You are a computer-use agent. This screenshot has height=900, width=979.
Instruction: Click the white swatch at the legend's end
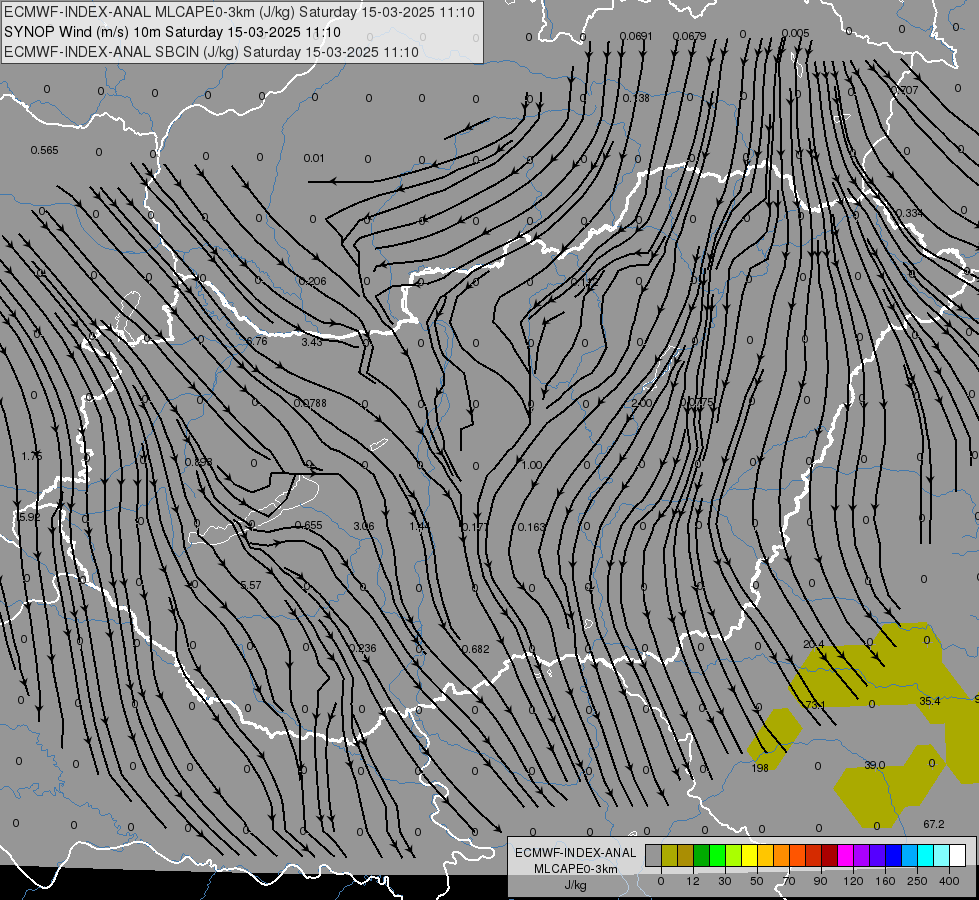[957, 856]
